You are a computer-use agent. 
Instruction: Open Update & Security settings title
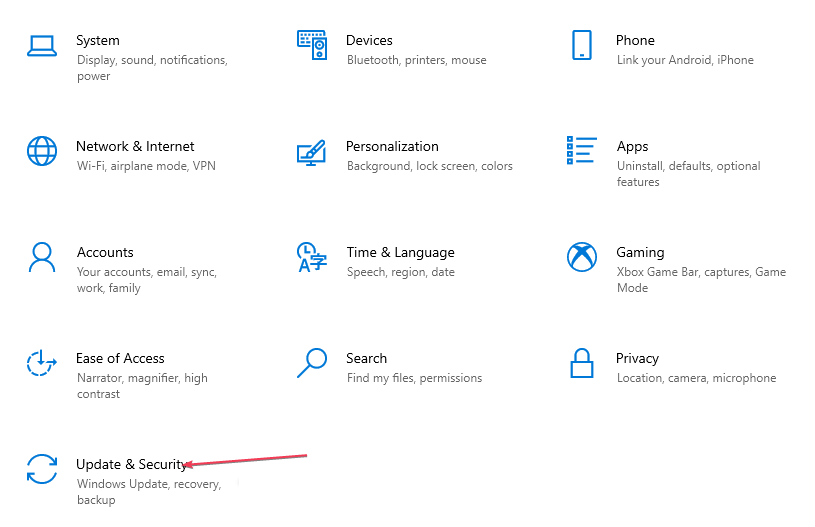point(131,465)
